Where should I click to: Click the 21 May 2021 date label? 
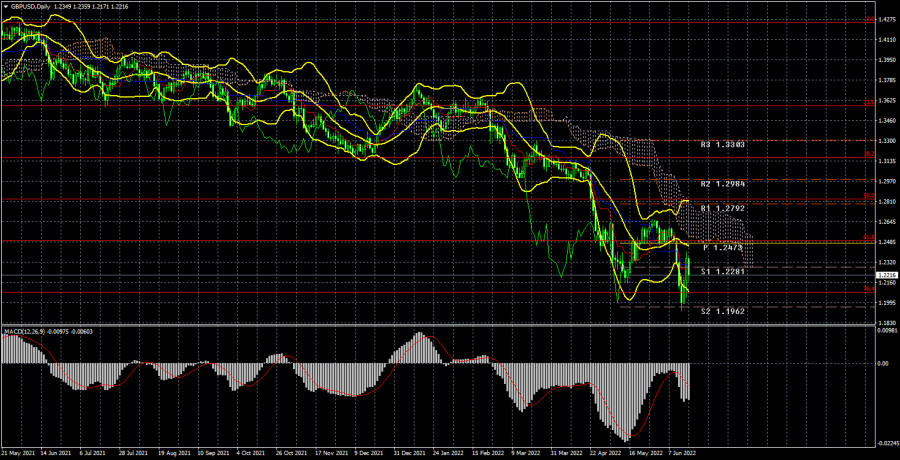(18, 453)
